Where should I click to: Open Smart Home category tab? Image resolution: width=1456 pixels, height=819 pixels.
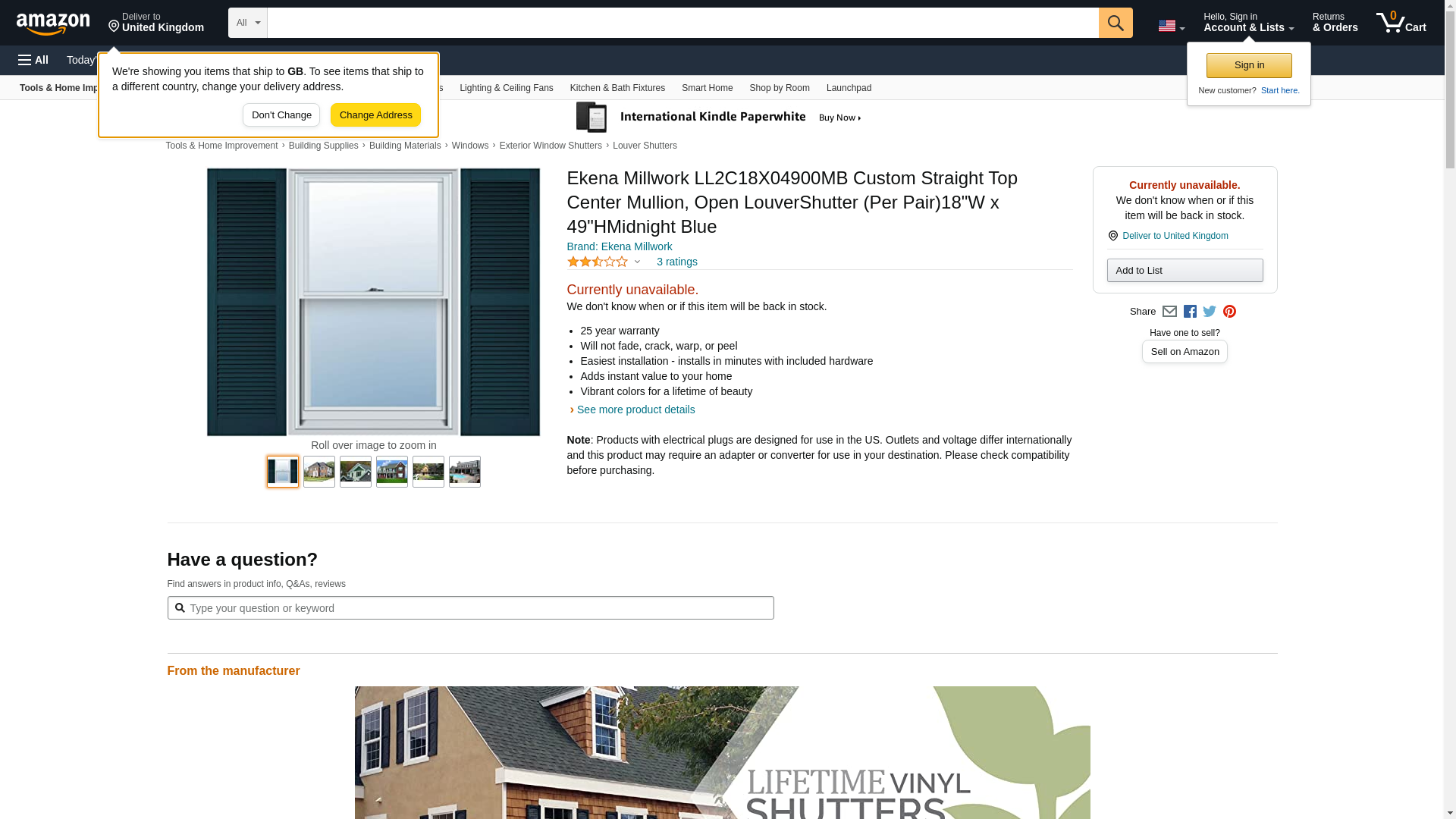coord(707,88)
